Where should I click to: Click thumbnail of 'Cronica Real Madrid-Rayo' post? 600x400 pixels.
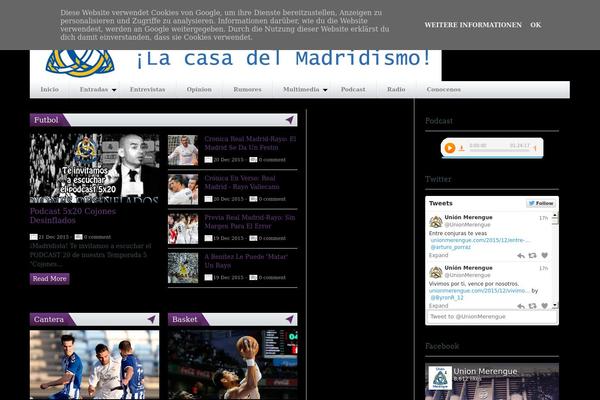(x=183, y=150)
